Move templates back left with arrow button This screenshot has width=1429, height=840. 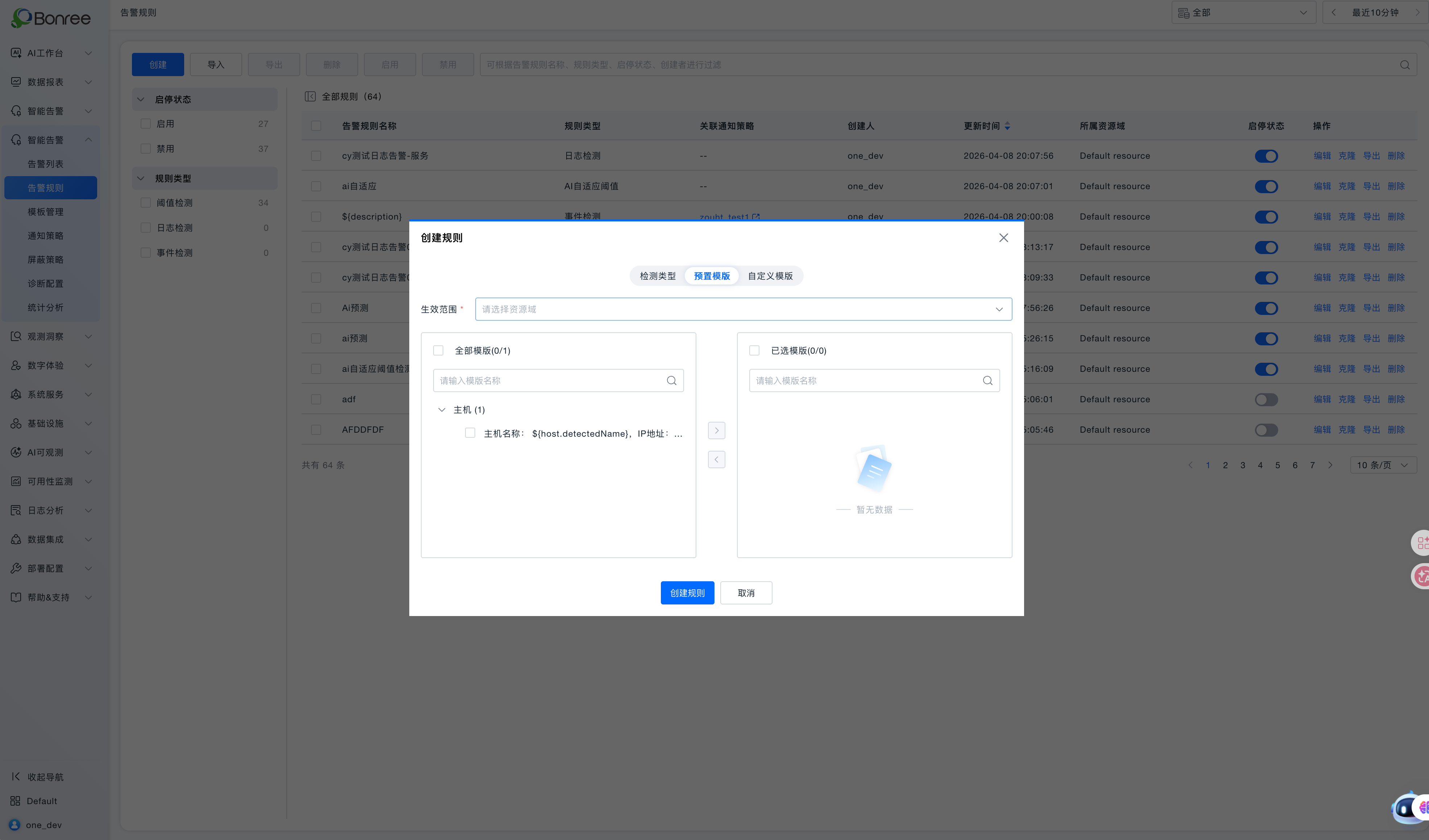[x=716, y=459]
